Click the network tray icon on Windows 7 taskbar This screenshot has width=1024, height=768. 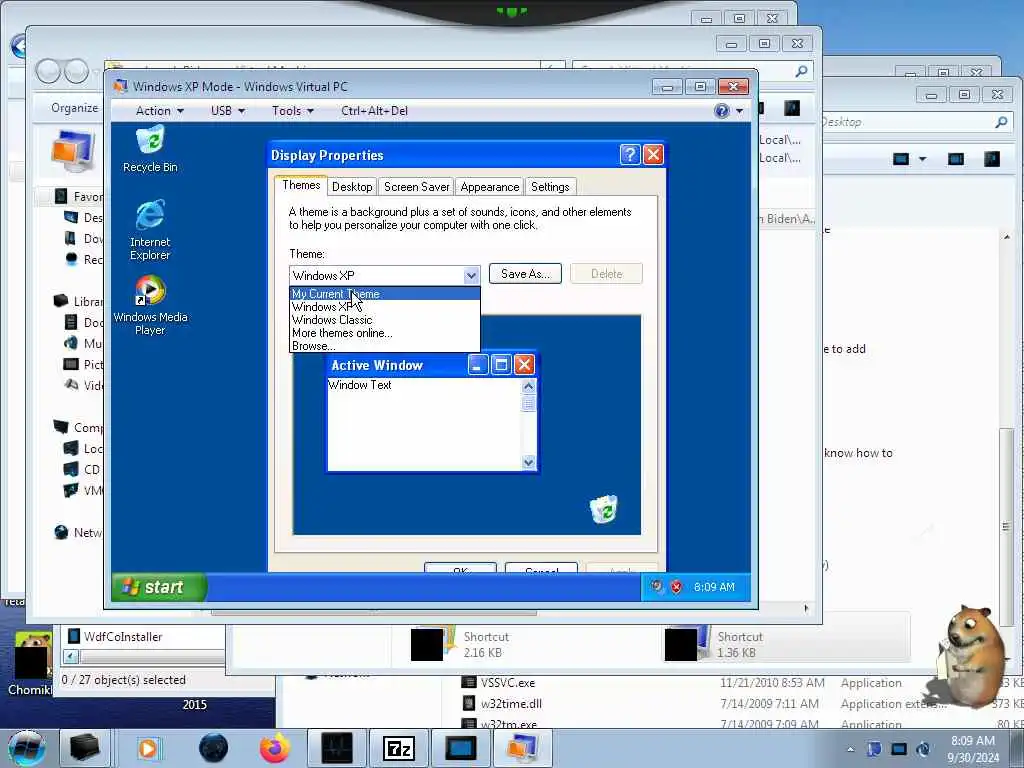(899, 749)
